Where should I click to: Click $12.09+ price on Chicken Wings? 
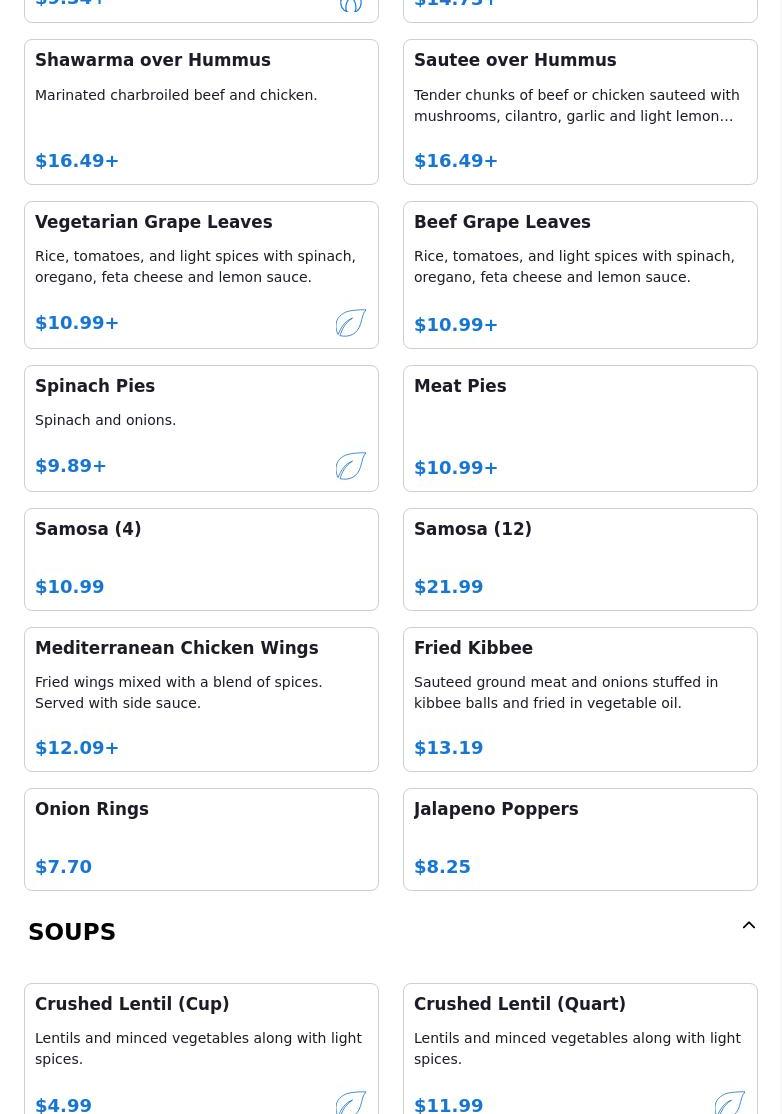pos(77,748)
